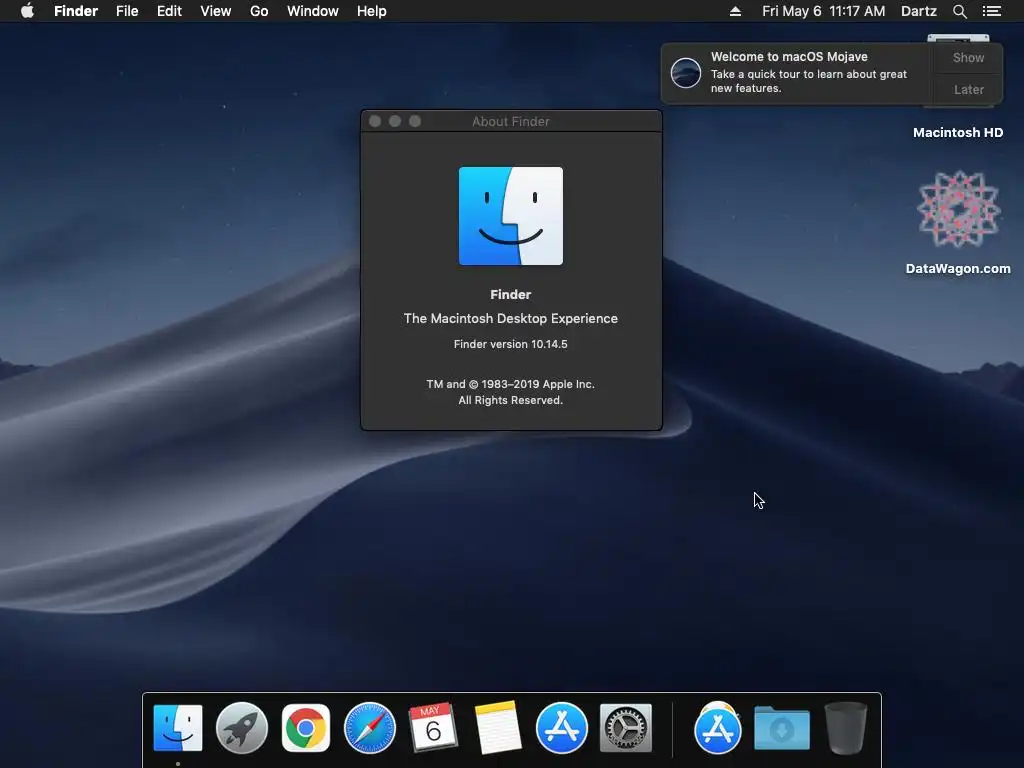Click Show on Mojave notification
The width and height of the screenshot is (1024, 768).
[968, 57]
